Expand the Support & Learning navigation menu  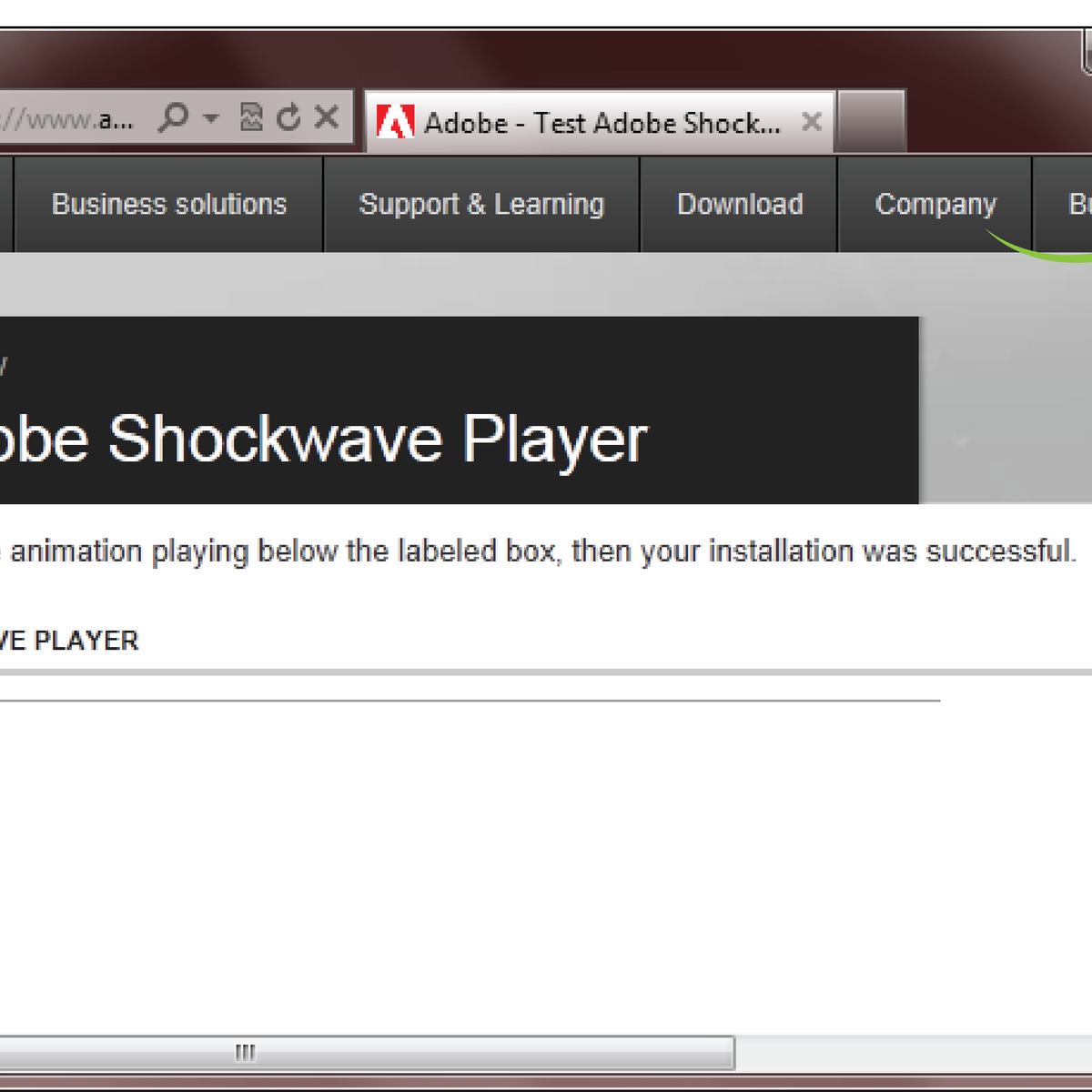click(x=481, y=204)
